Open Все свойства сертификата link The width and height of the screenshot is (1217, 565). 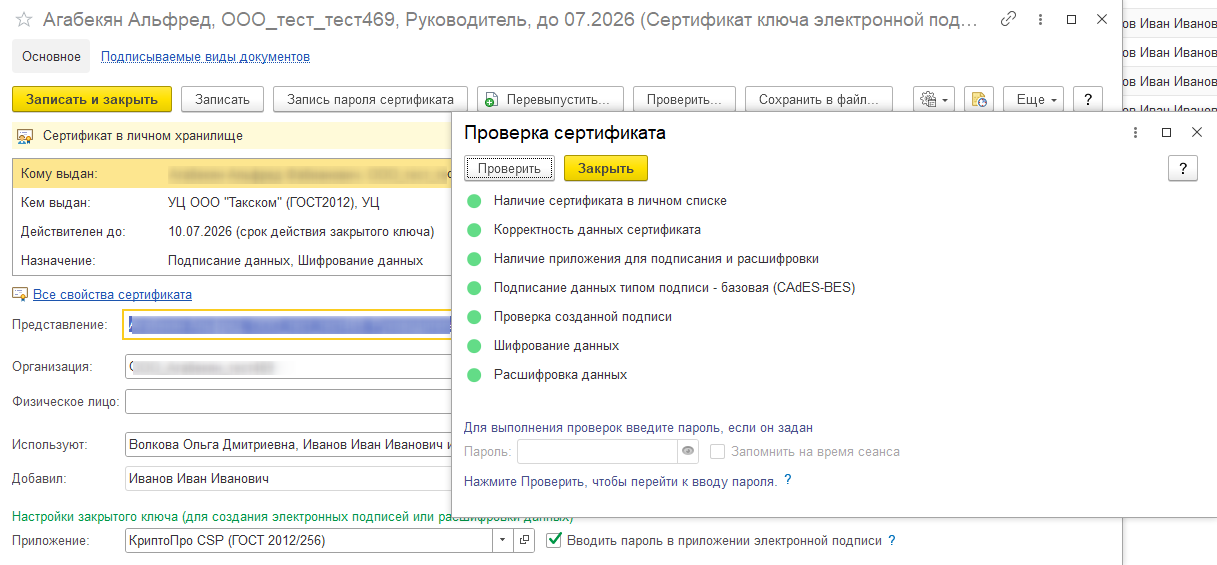pyautogui.click(x=112, y=295)
